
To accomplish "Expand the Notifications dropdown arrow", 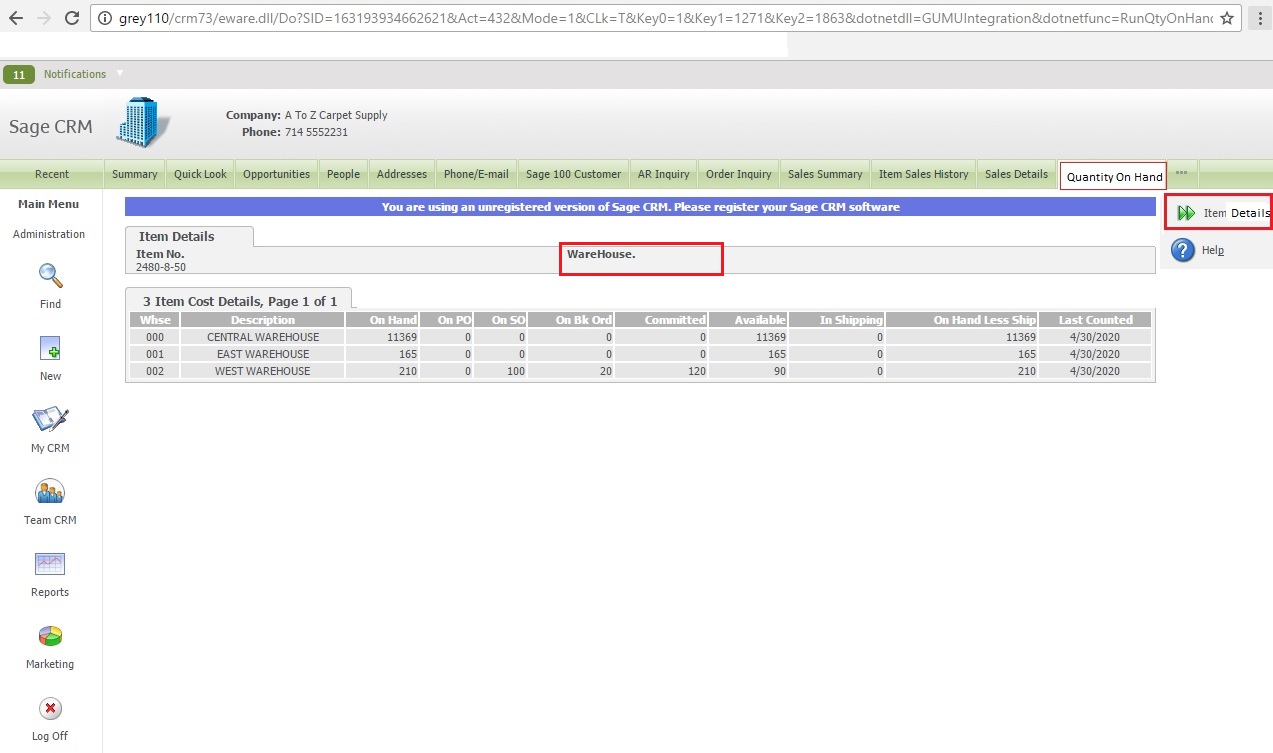I will click(x=119, y=73).
